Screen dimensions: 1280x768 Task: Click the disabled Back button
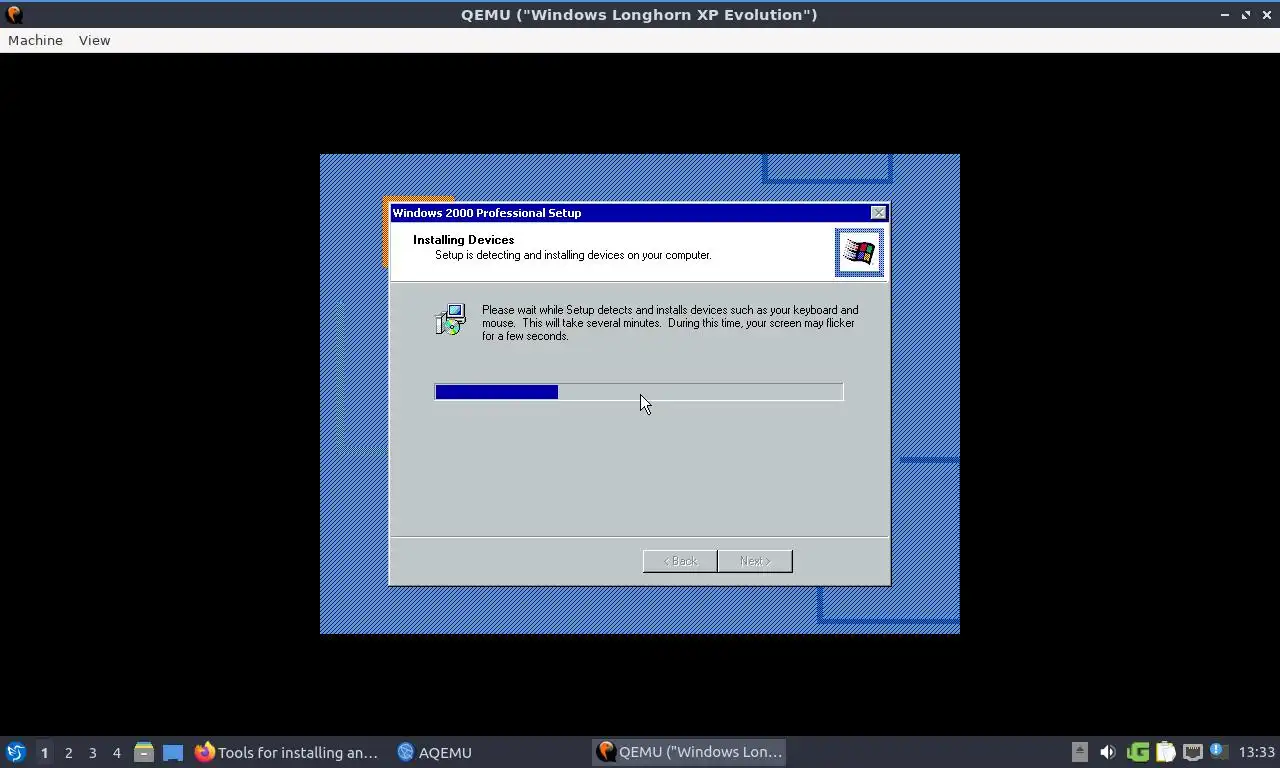tap(680, 561)
